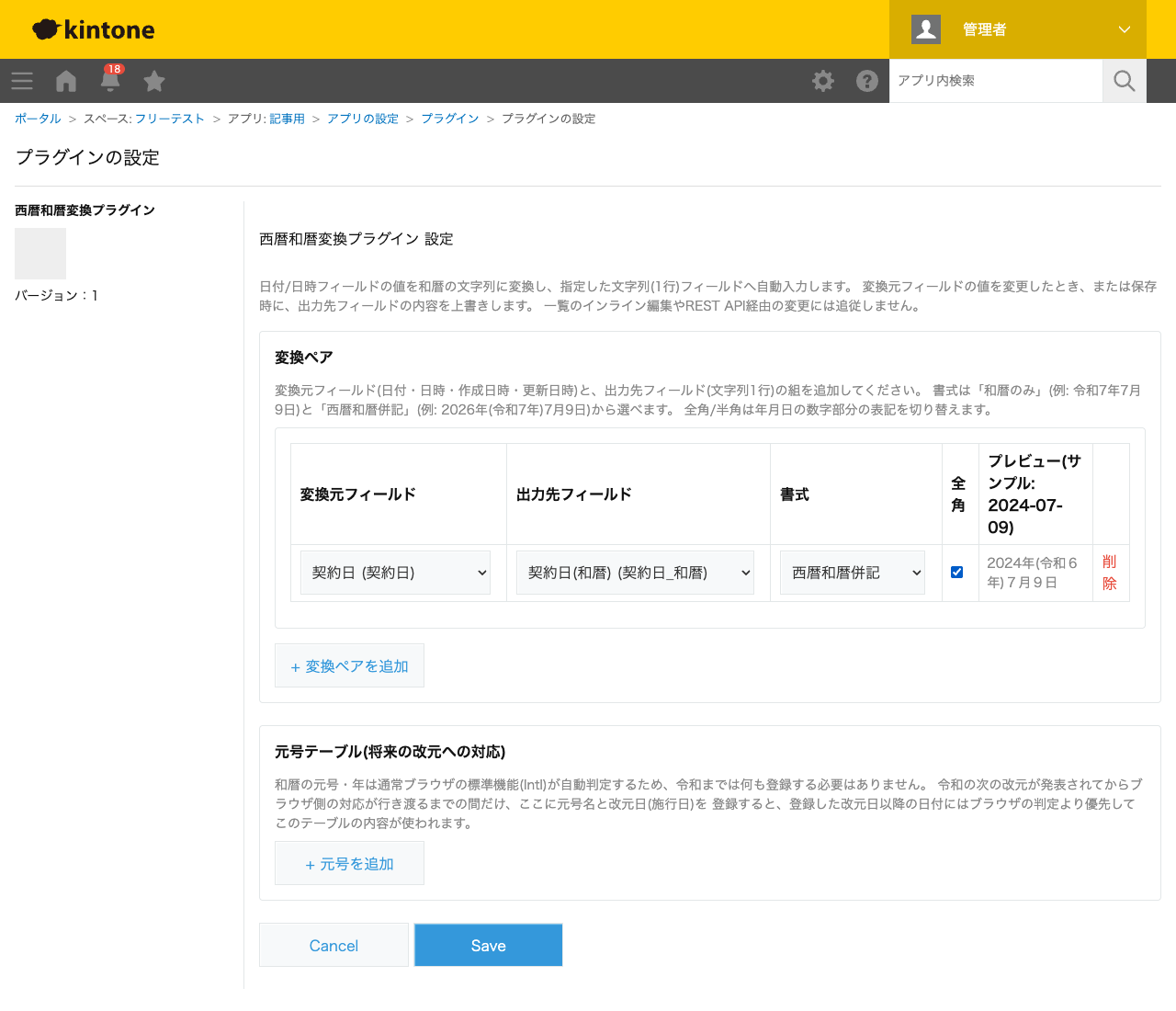Click the kintone logo
This screenshot has width=1176, height=1011.
tap(94, 29)
